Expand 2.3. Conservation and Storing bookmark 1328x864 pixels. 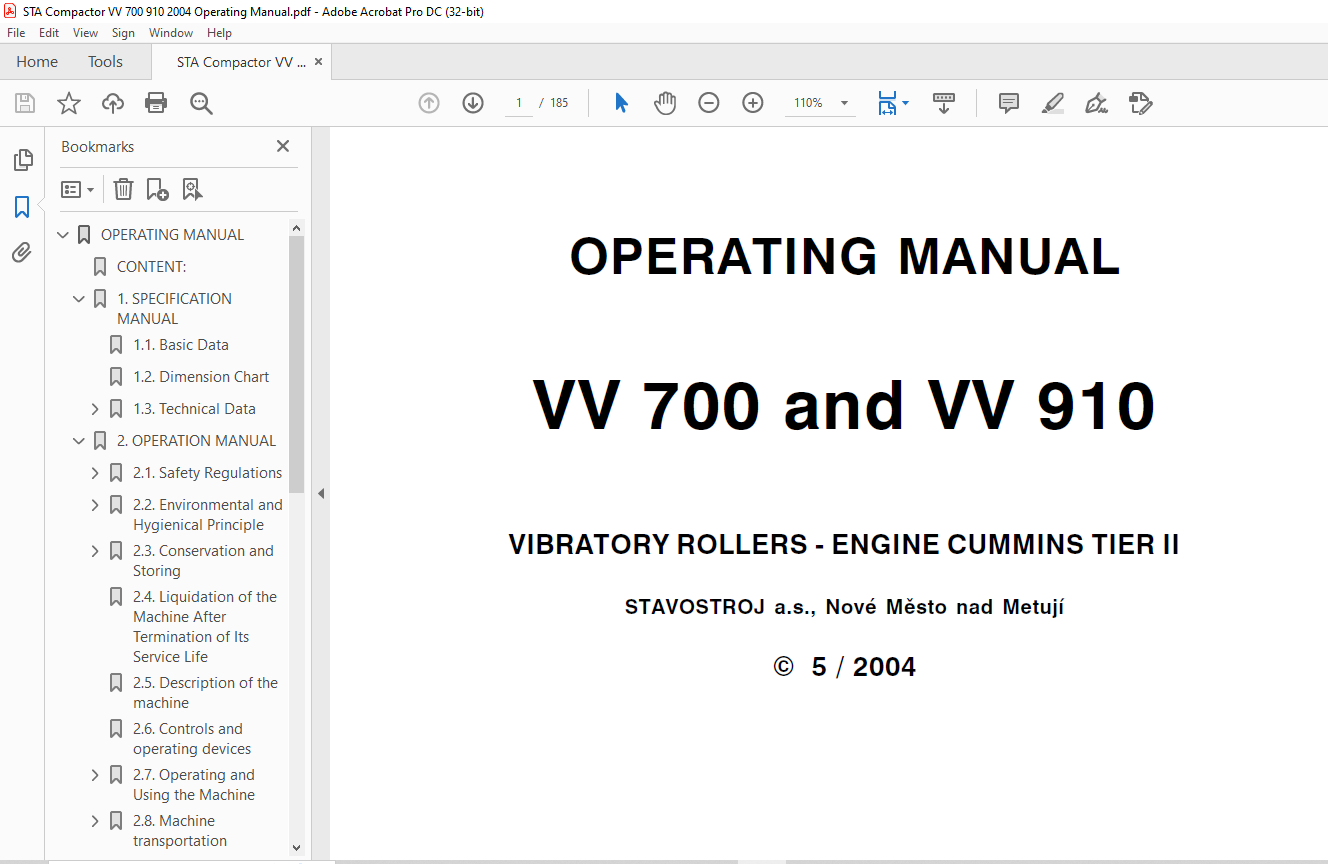[95, 551]
